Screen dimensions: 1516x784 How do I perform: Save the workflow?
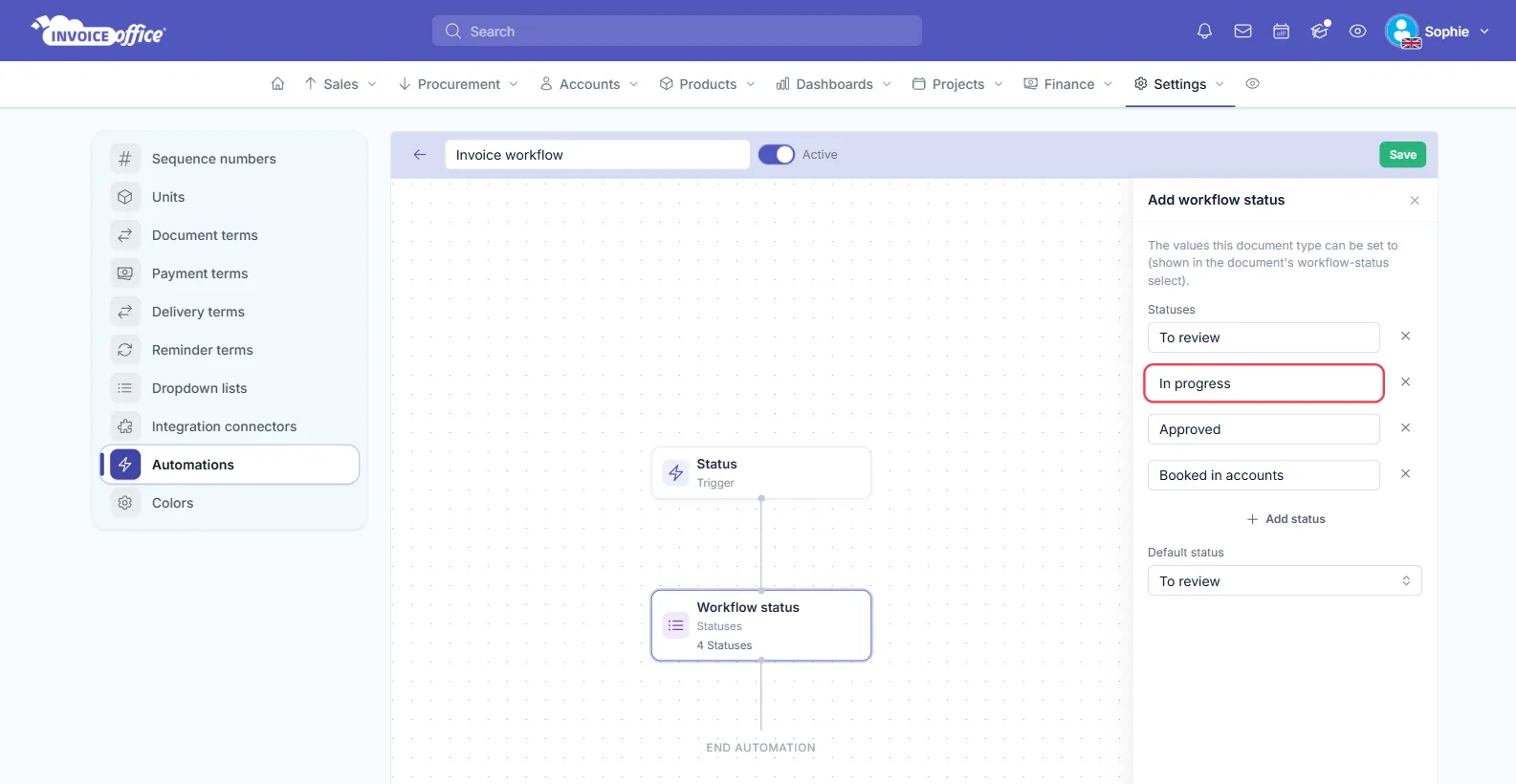[1402, 155]
